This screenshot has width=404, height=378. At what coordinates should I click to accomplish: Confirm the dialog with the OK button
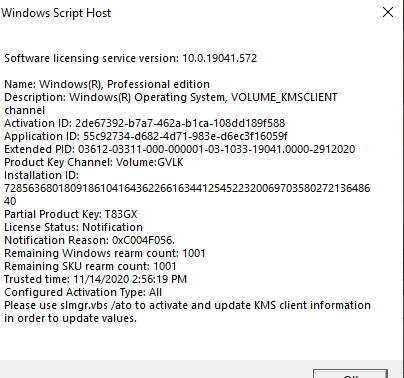pos(350,374)
